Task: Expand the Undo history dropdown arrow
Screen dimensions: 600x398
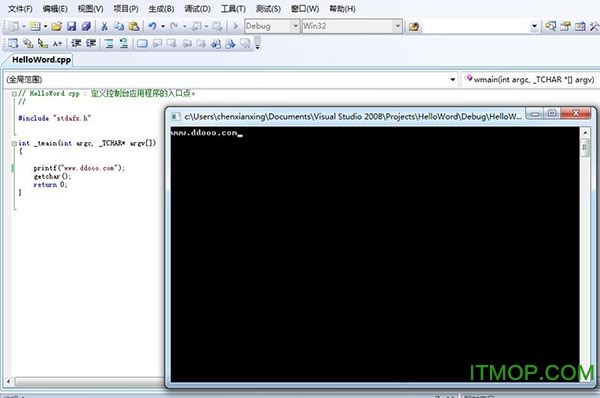Action: click(x=163, y=26)
